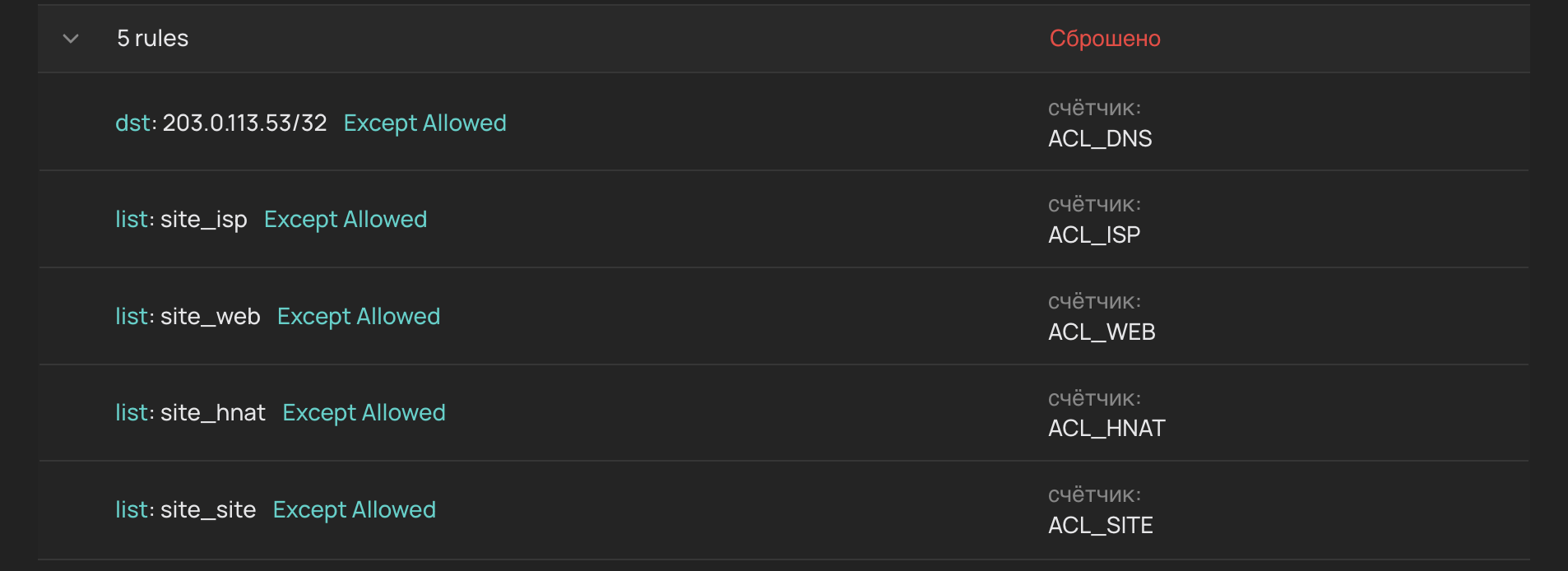Screen dimensions: 1568x571
Task: Collapse the 5 rules chevron
Action: coord(71,39)
